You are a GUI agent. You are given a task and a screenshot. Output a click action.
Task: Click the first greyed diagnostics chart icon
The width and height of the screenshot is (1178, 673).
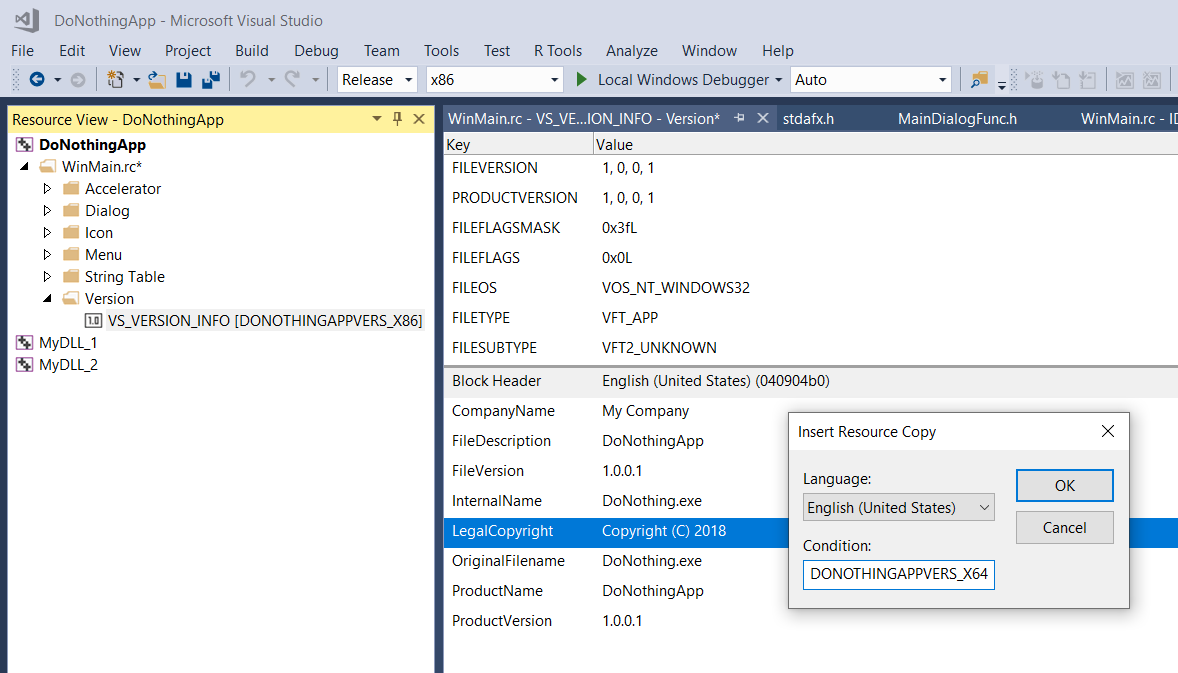[x=1125, y=80]
